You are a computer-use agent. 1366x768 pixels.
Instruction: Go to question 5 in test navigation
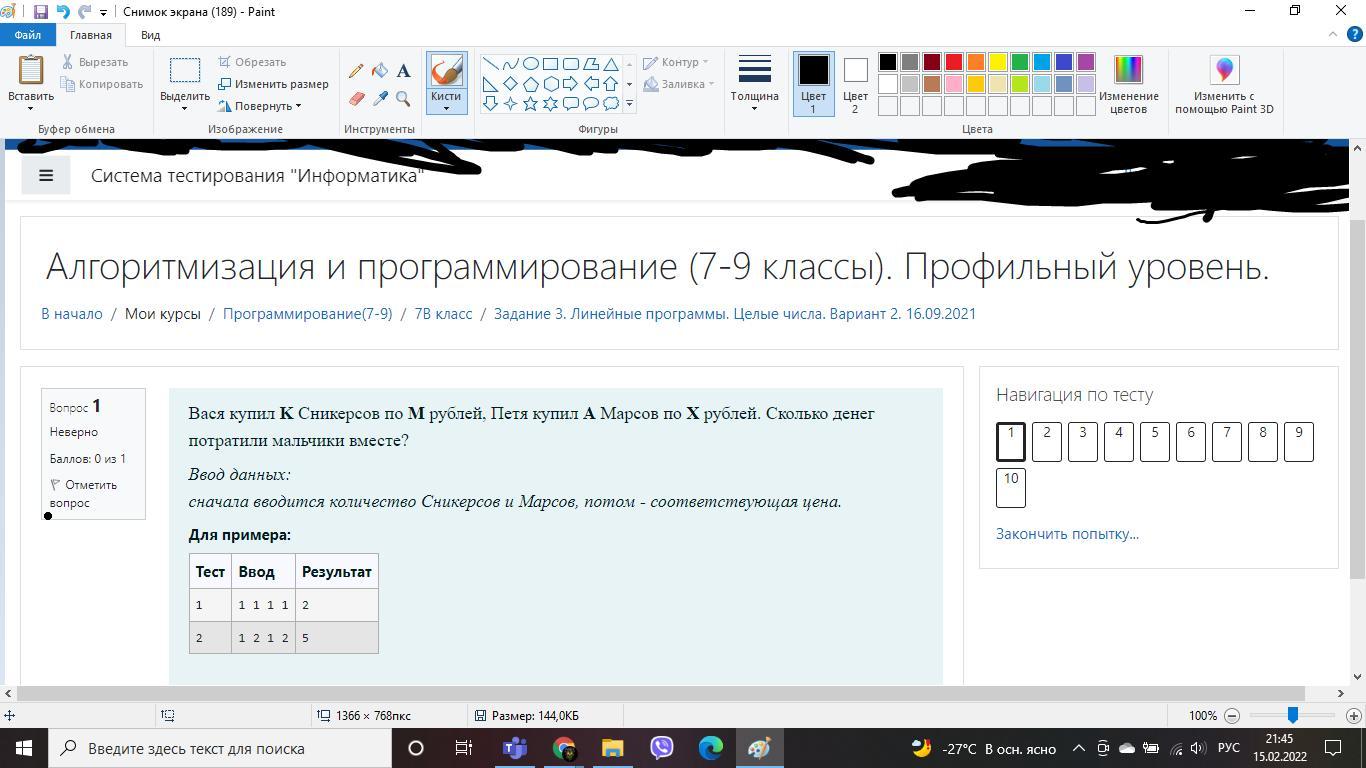(1155, 442)
